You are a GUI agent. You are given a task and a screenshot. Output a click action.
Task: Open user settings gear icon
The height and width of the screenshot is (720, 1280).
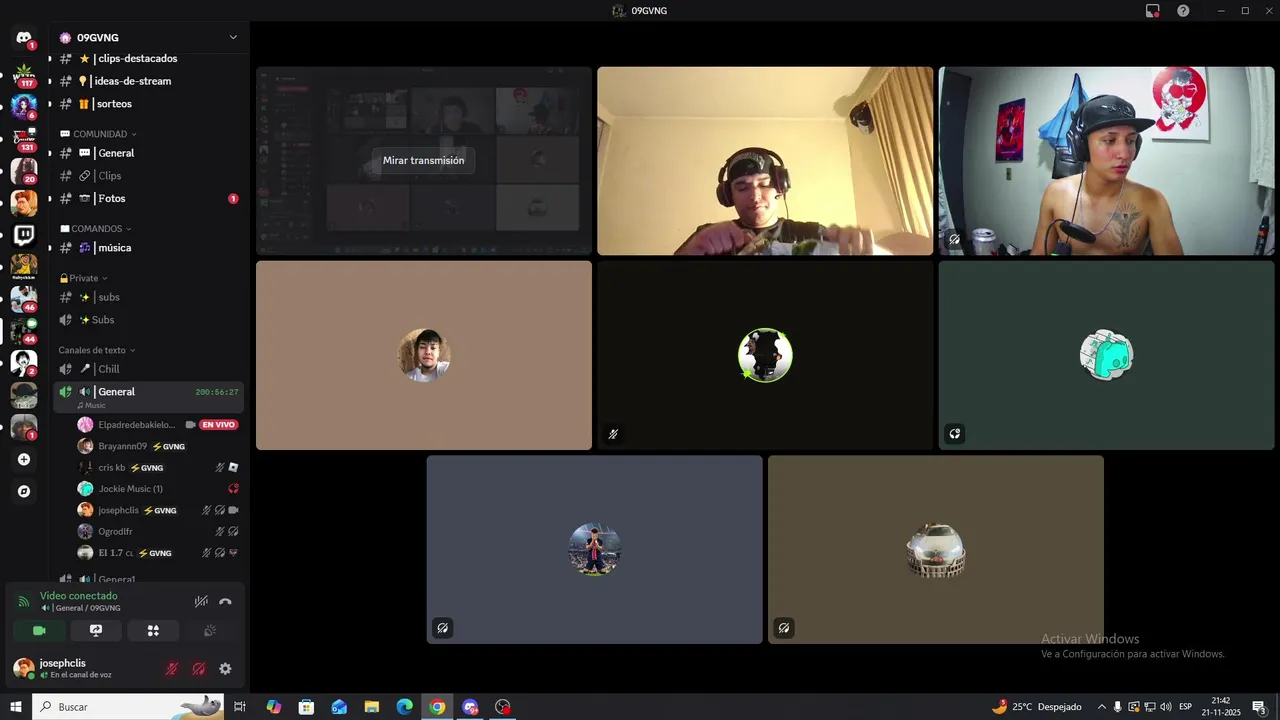click(225, 669)
